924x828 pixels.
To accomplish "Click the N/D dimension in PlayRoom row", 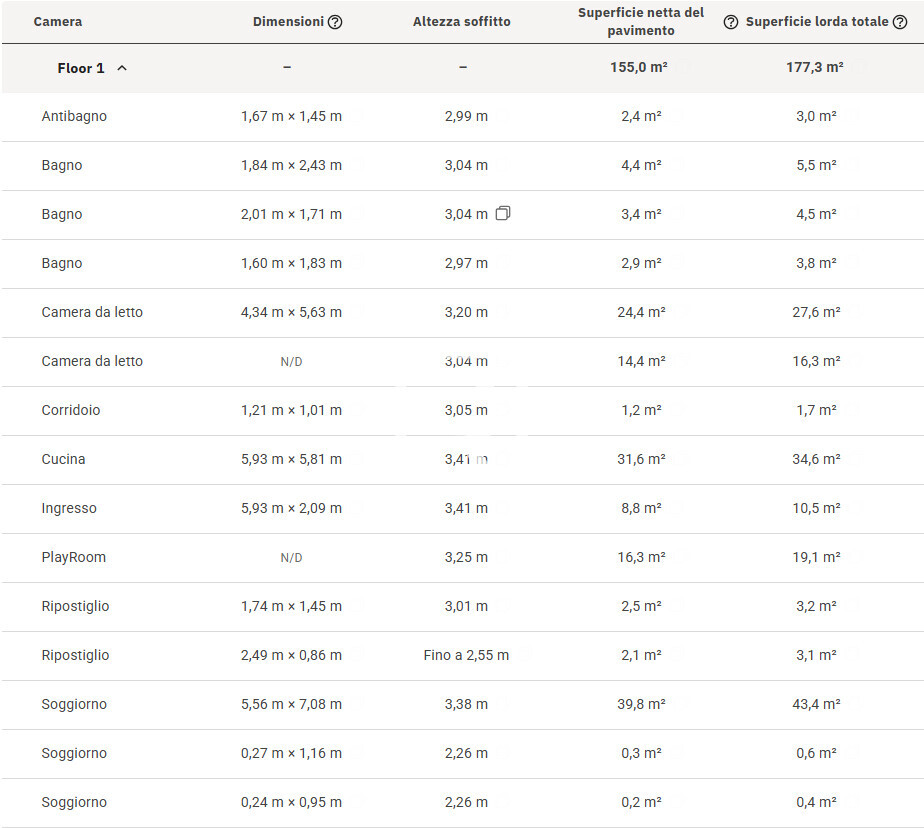I will click(291, 557).
